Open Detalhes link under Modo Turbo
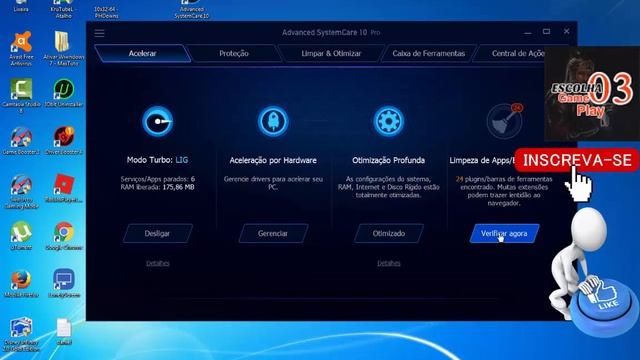 click(158, 263)
